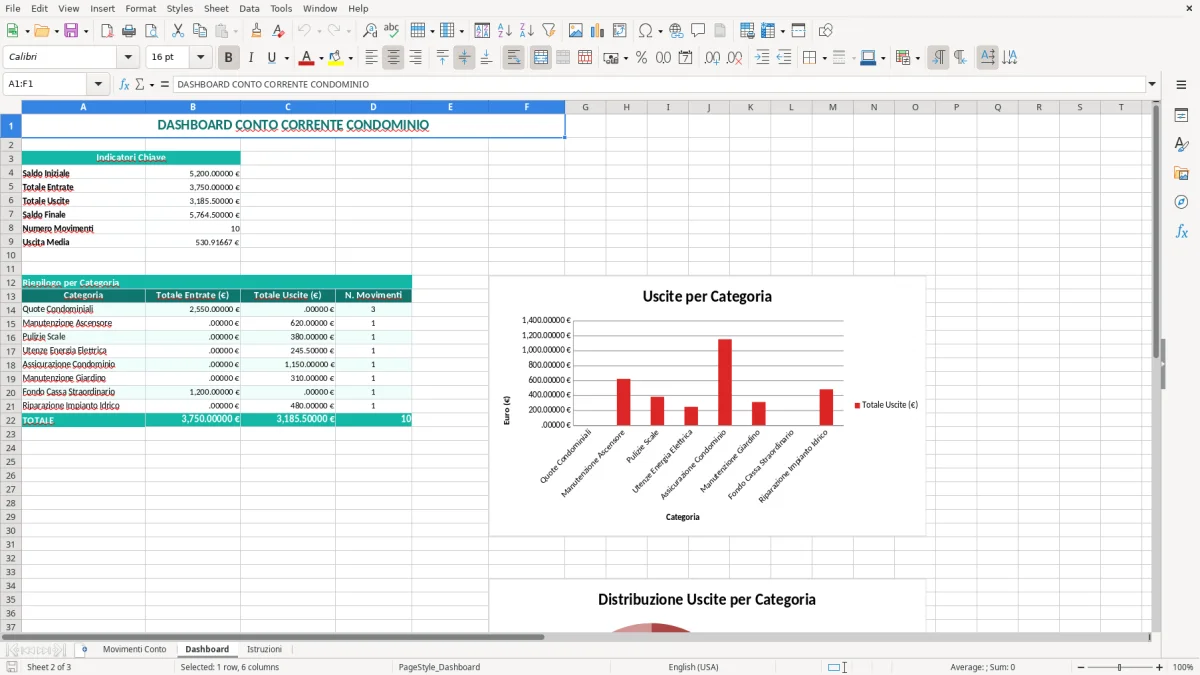This screenshot has width=1200, height=675.
Task: Open the background color dropdown arrow
Action: click(x=350, y=58)
